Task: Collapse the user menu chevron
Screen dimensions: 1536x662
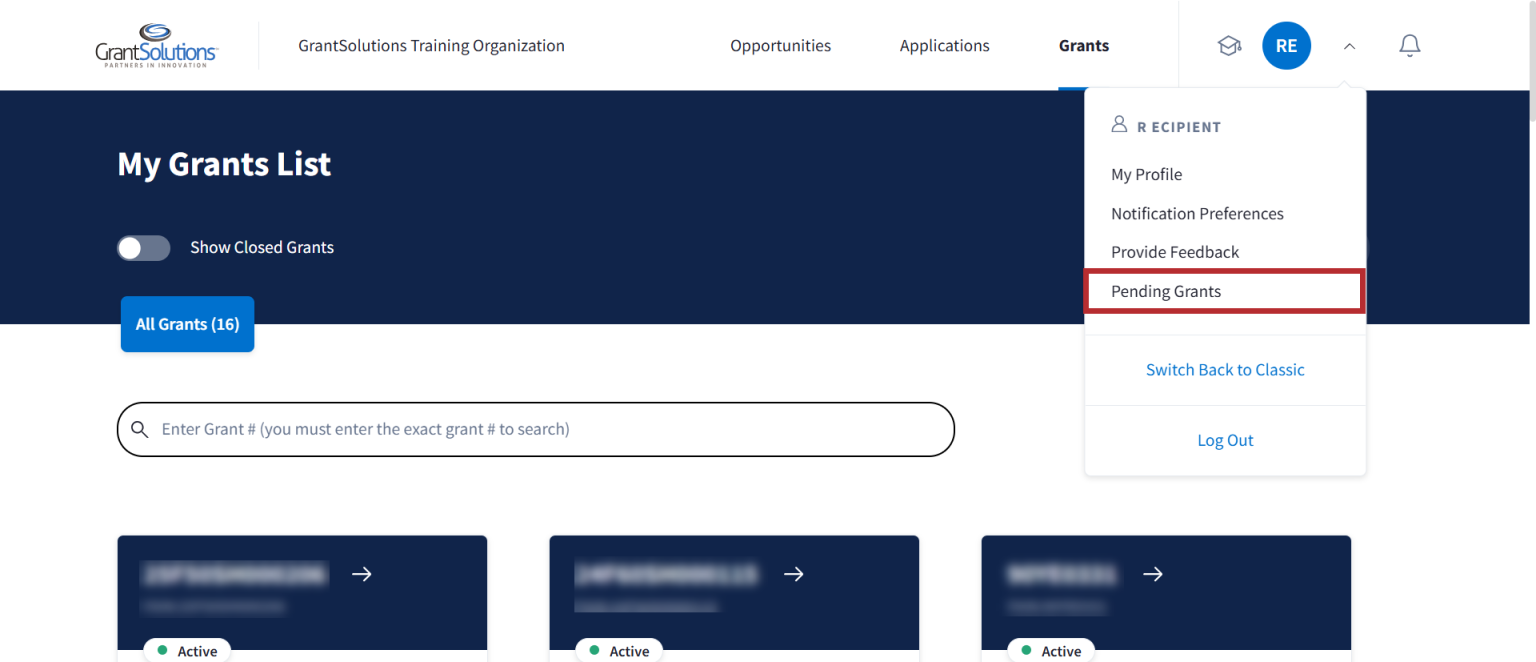Action: point(1349,46)
